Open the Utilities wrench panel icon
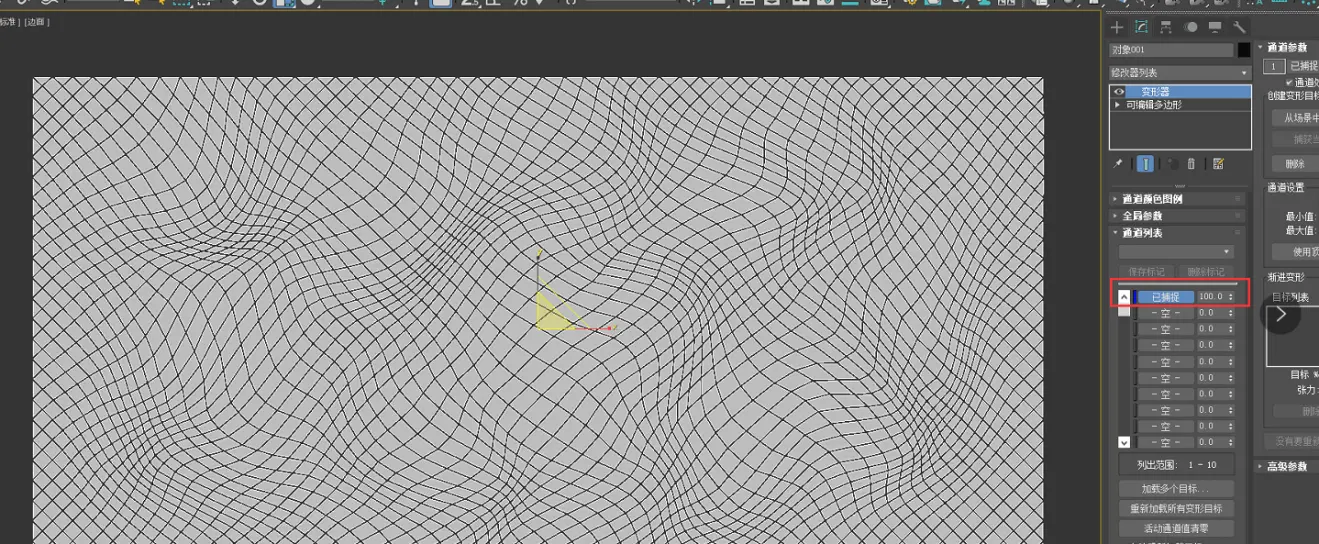 tap(1239, 28)
